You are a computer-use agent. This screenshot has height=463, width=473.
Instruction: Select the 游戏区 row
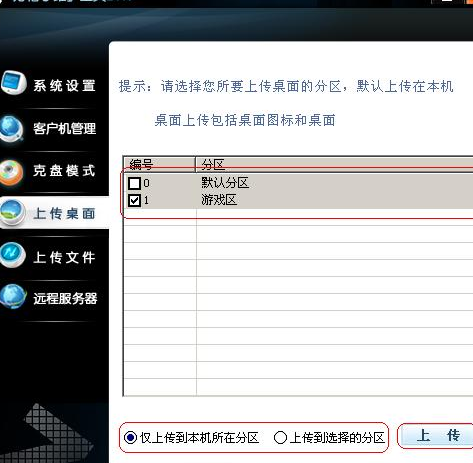(298, 200)
